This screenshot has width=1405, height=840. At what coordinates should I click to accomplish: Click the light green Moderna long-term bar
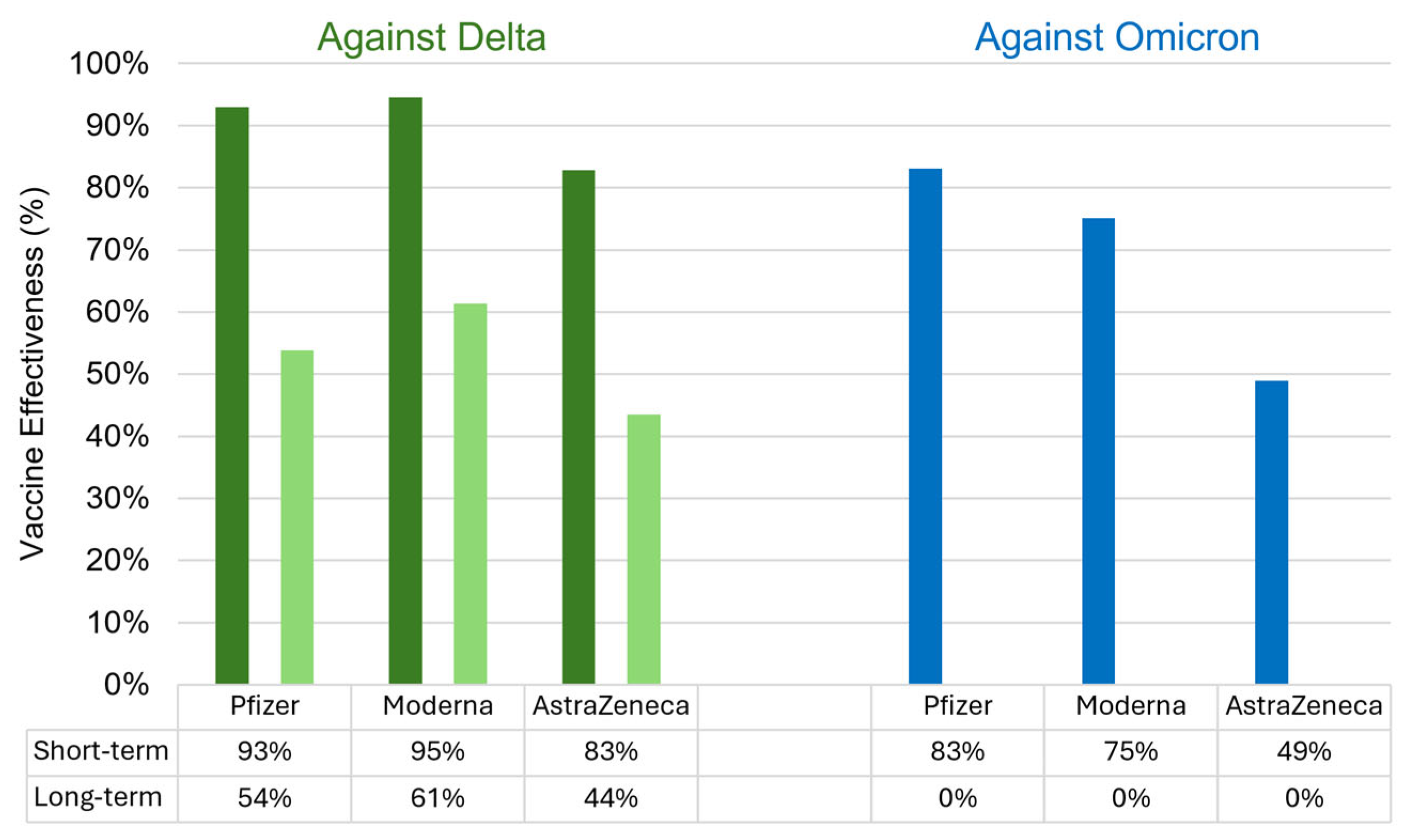471,494
